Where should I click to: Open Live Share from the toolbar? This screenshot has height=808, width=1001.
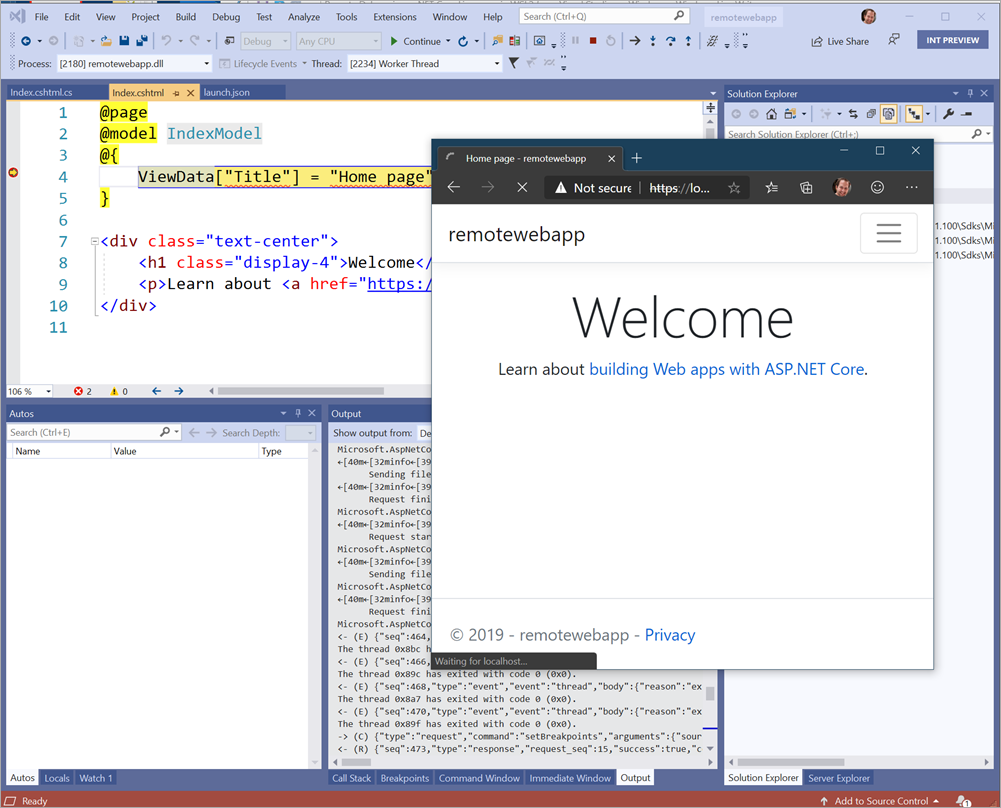(x=840, y=41)
